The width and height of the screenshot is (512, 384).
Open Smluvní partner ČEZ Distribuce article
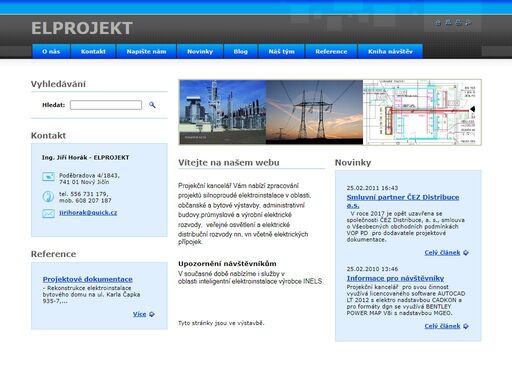(x=403, y=201)
